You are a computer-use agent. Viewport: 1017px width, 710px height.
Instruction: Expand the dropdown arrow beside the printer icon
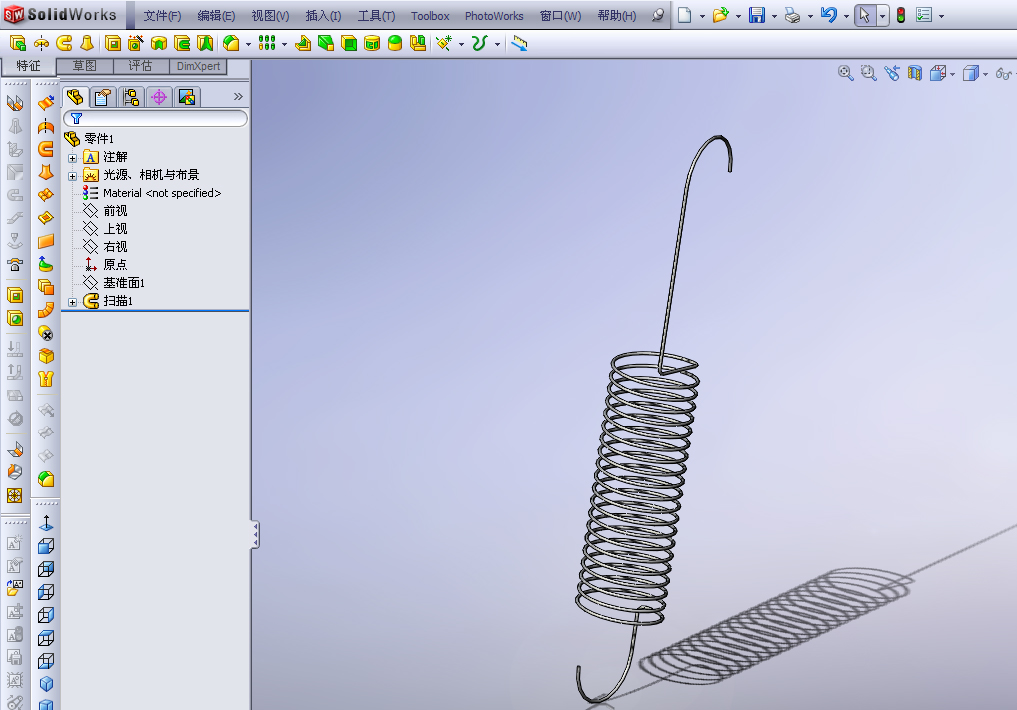click(810, 16)
